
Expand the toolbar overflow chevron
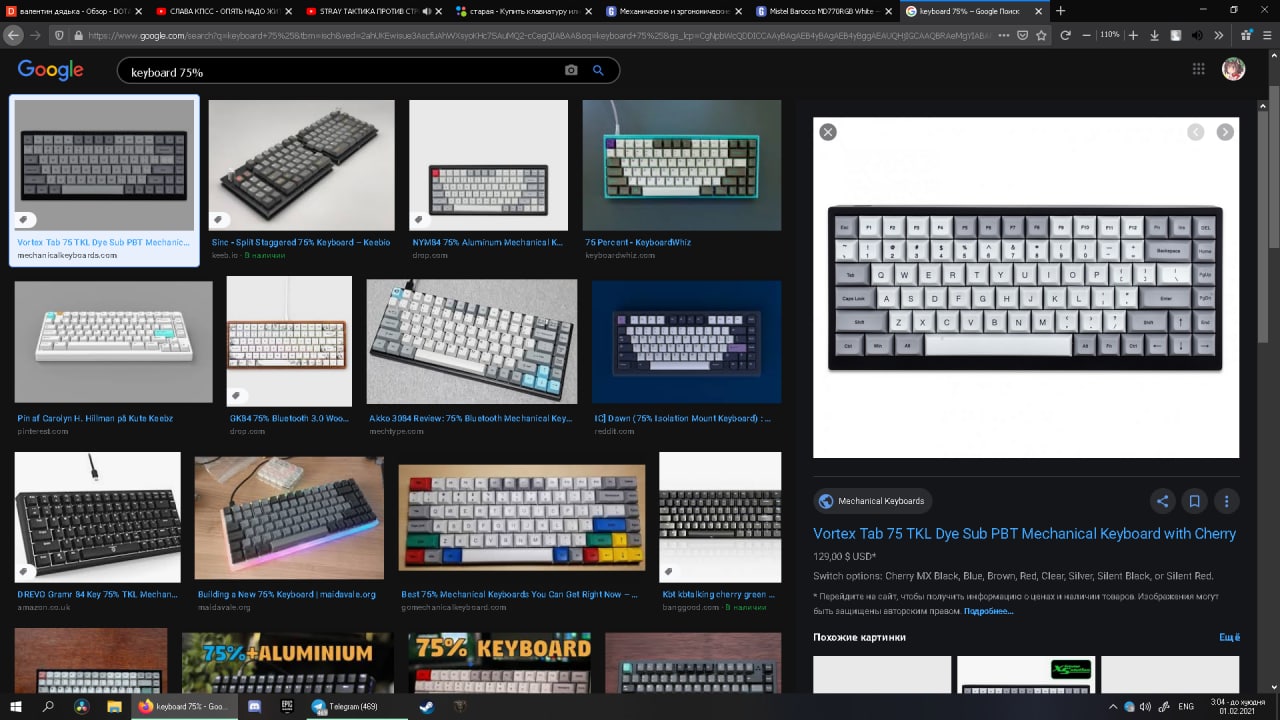1219,35
